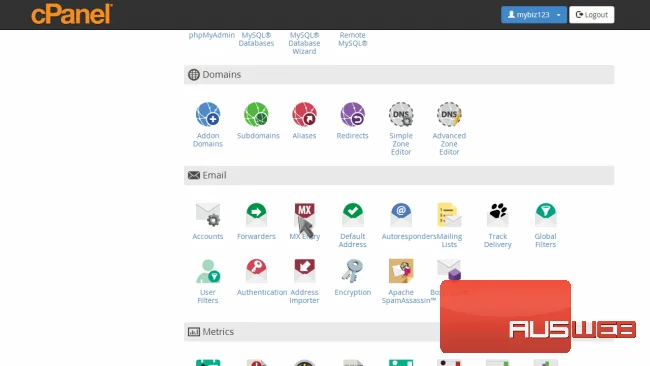Open the phpMyAdmin link

click(x=211, y=35)
